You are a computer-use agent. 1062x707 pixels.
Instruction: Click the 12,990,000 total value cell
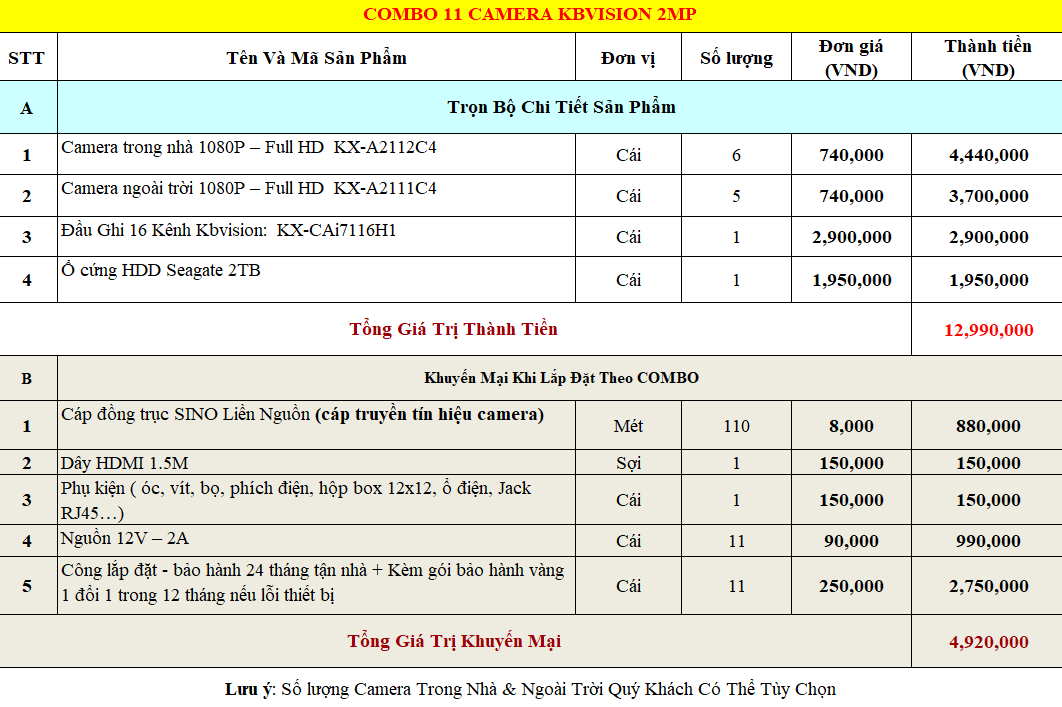(988, 330)
